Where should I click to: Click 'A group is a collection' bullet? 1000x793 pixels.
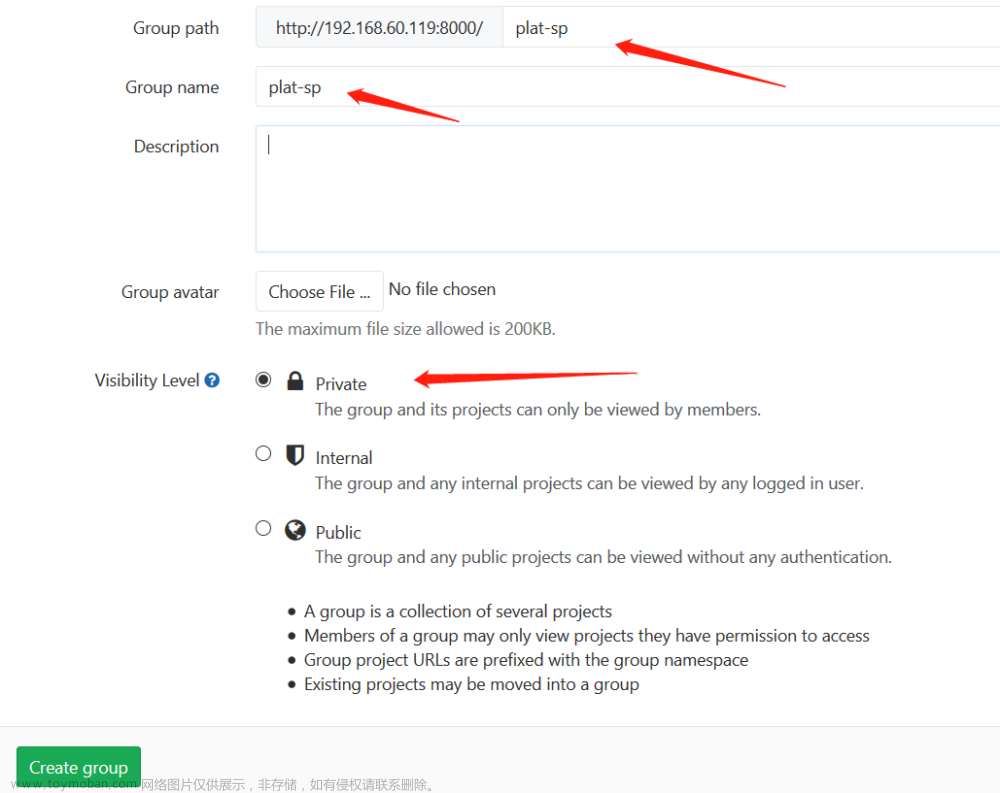click(458, 611)
